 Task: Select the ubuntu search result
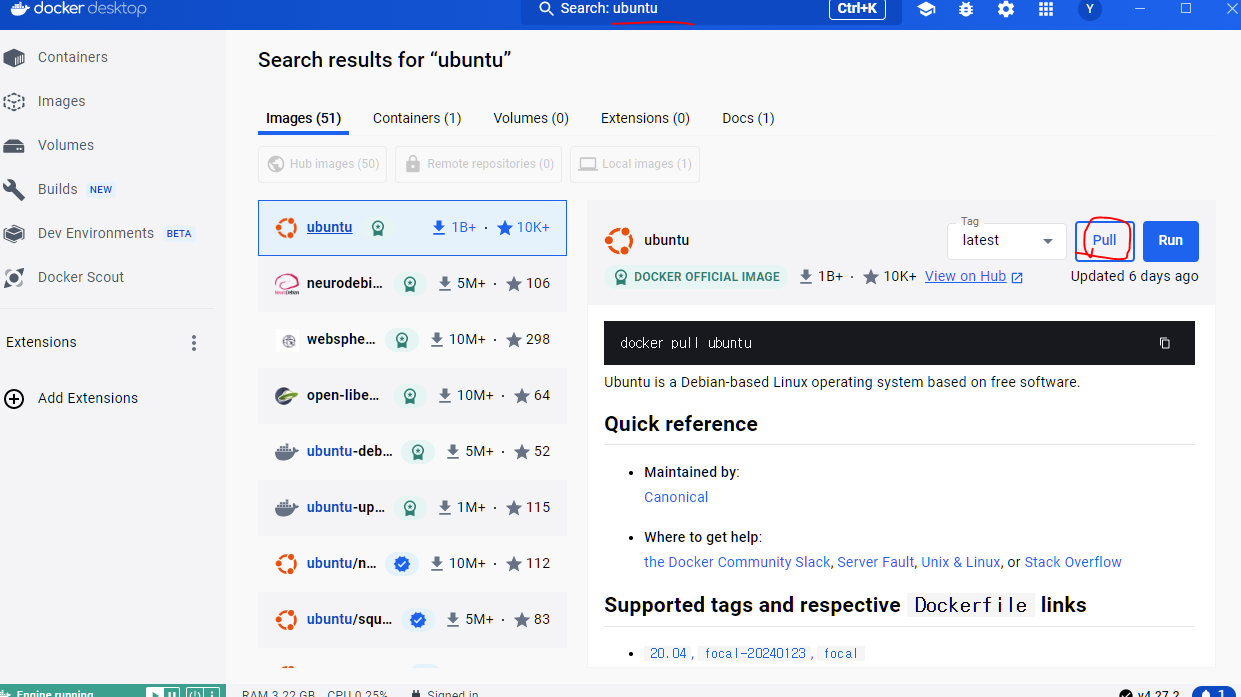point(412,228)
